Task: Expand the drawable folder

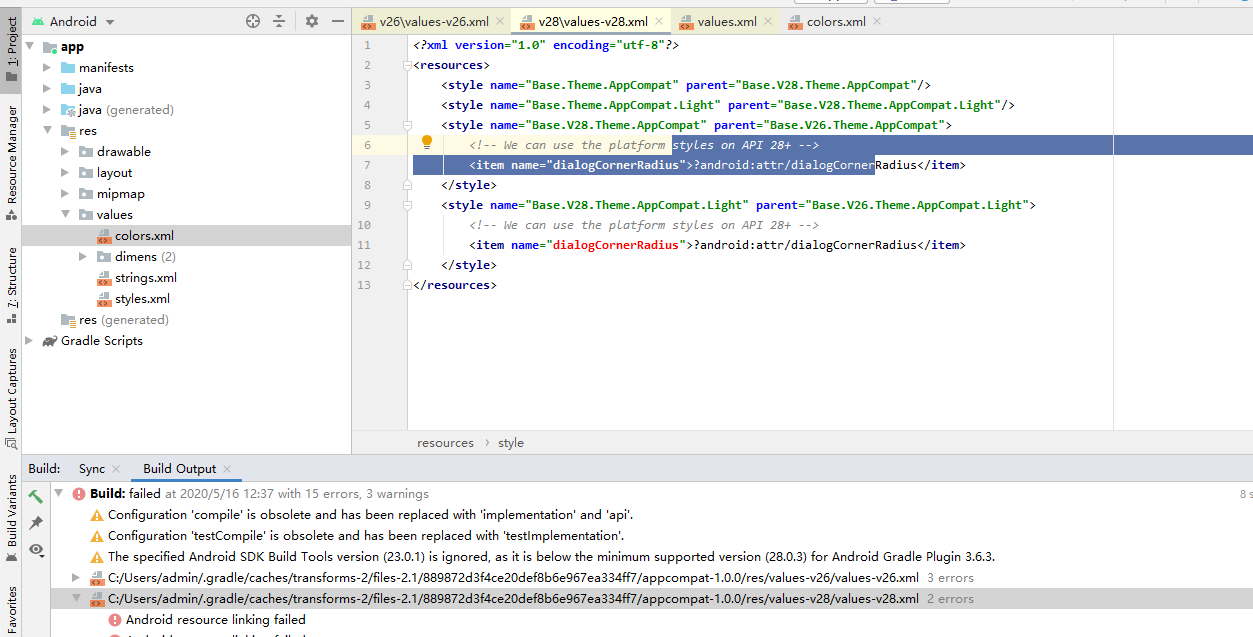Action: (x=65, y=152)
